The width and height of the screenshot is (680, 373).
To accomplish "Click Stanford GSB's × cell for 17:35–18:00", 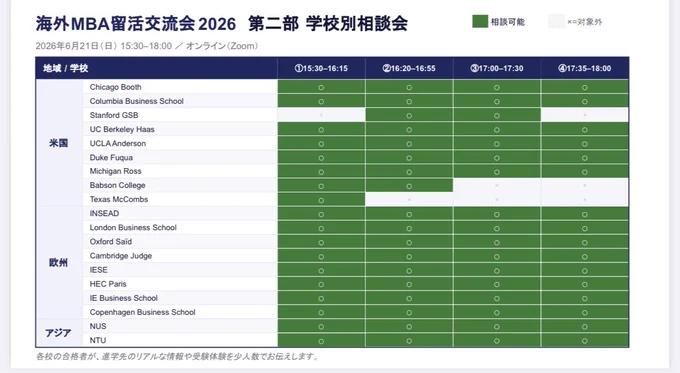I will (585, 115).
